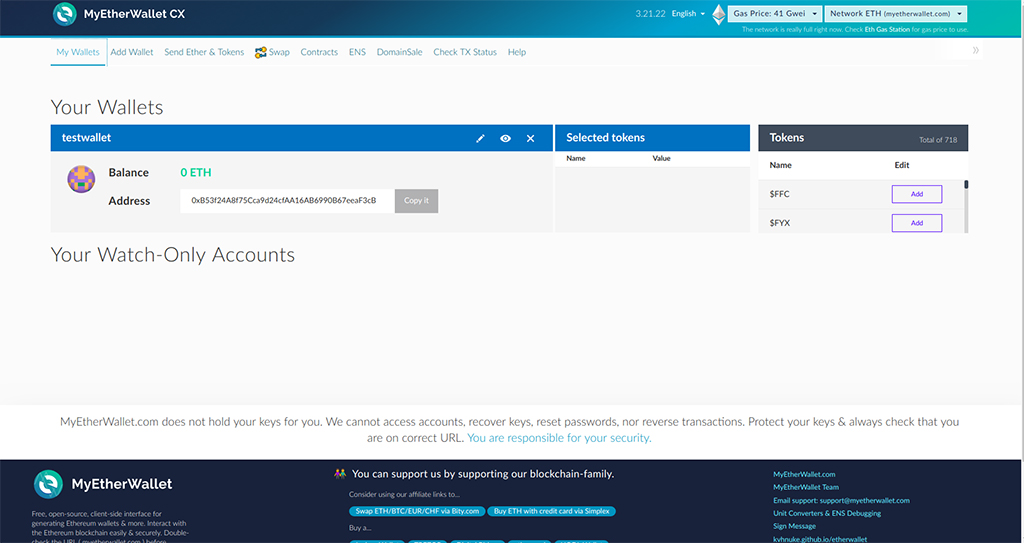1024x543 pixels.
Task: Open the Network ETH dropdown
Action: coord(895,14)
